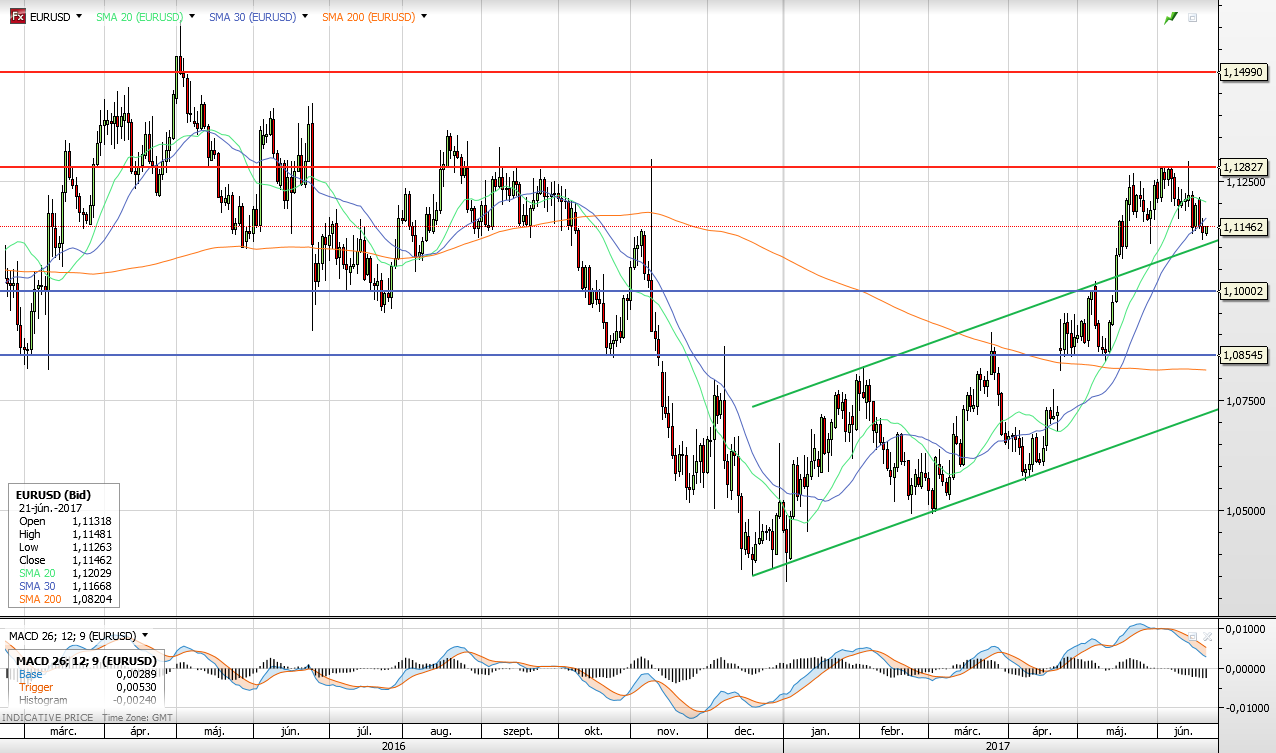This screenshot has width=1276, height=753.
Task: Select the 1,14990 red resistance line
Action: 608,72
